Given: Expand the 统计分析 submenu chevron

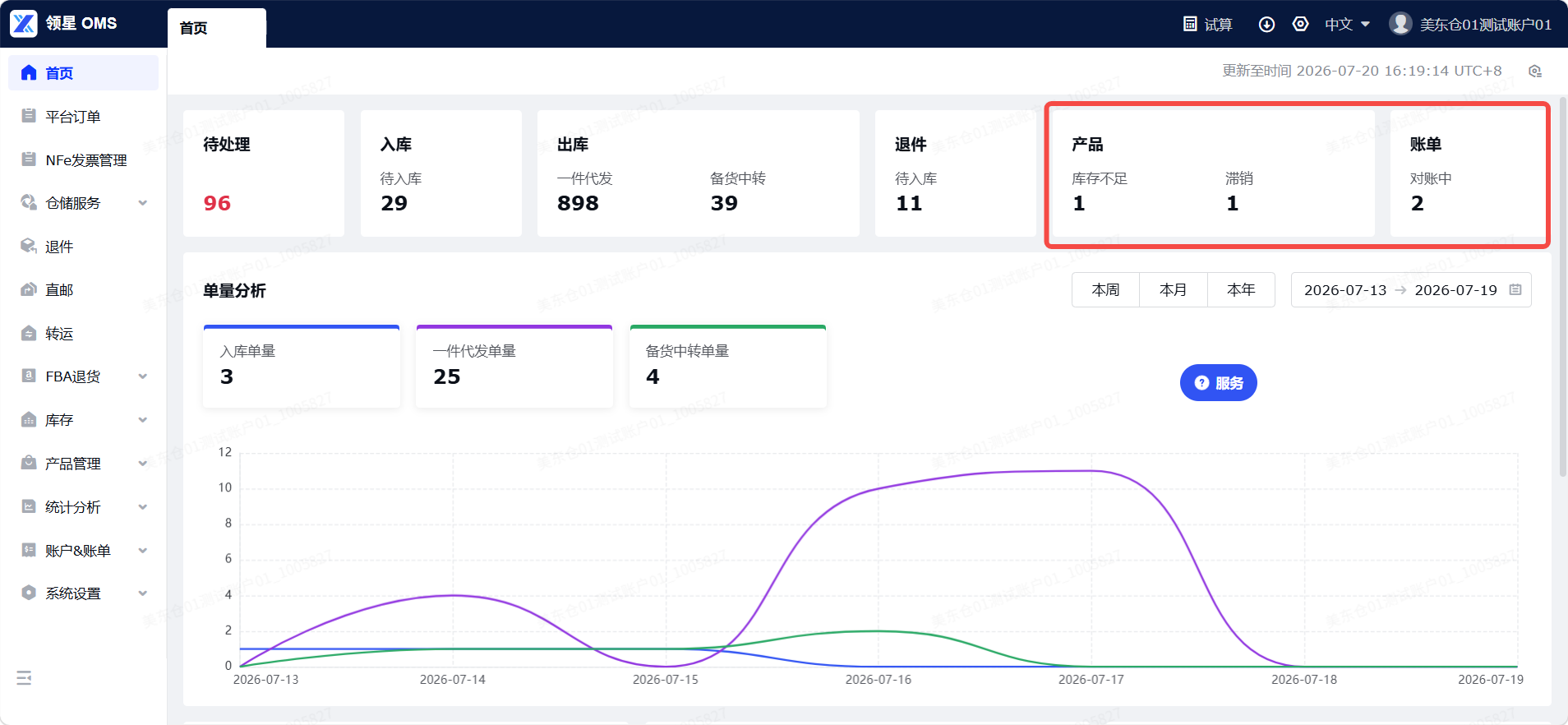Looking at the screenshot, I should click(143, 507).
